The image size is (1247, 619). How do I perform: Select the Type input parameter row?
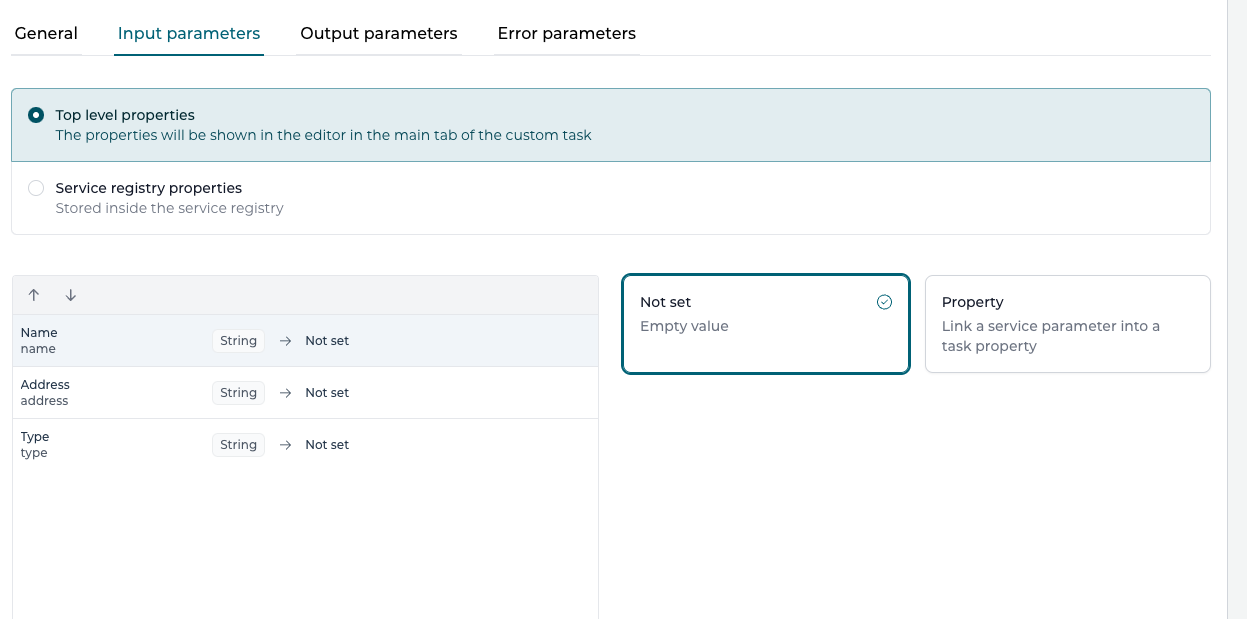click(120, 444)
